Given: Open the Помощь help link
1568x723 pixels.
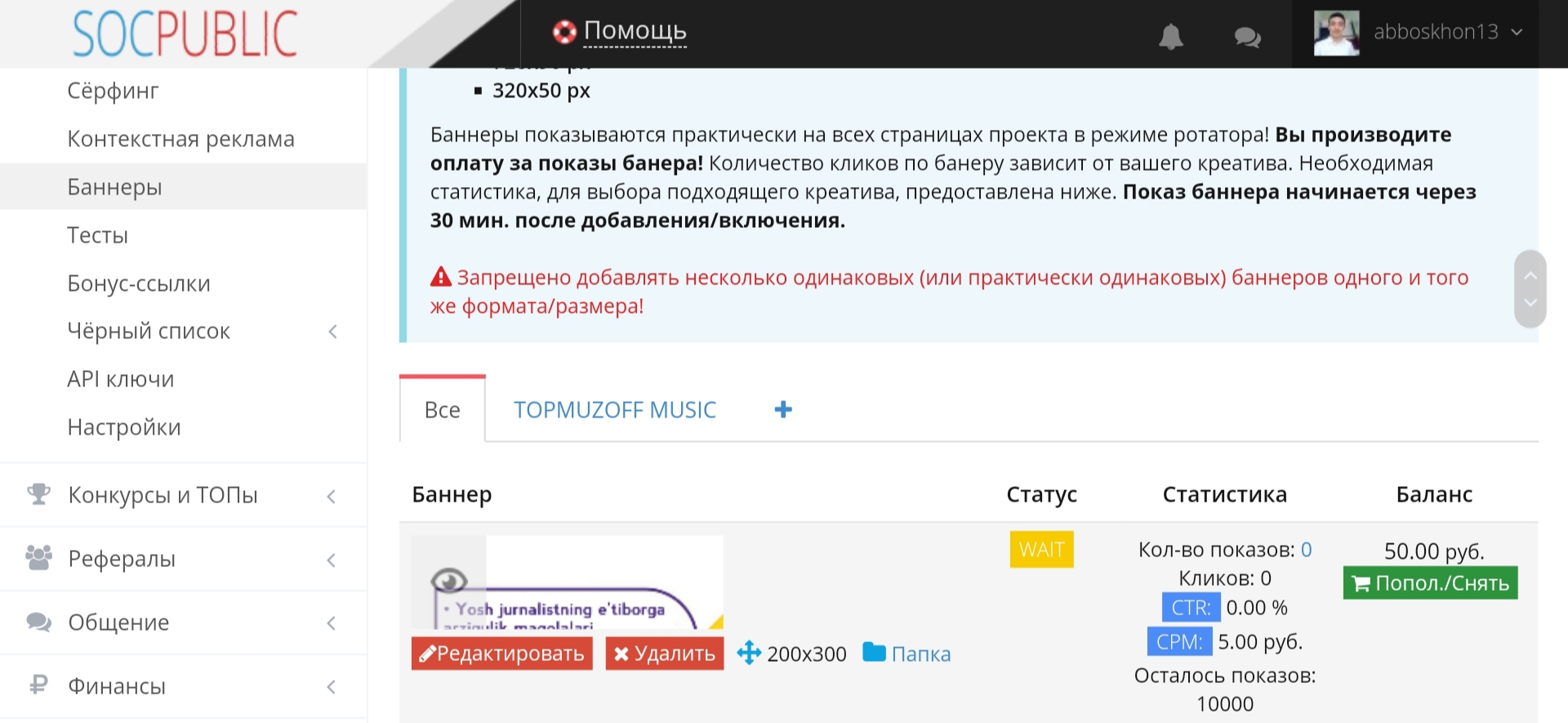Looking at the screenshot, I should click(x=634, y=31).
